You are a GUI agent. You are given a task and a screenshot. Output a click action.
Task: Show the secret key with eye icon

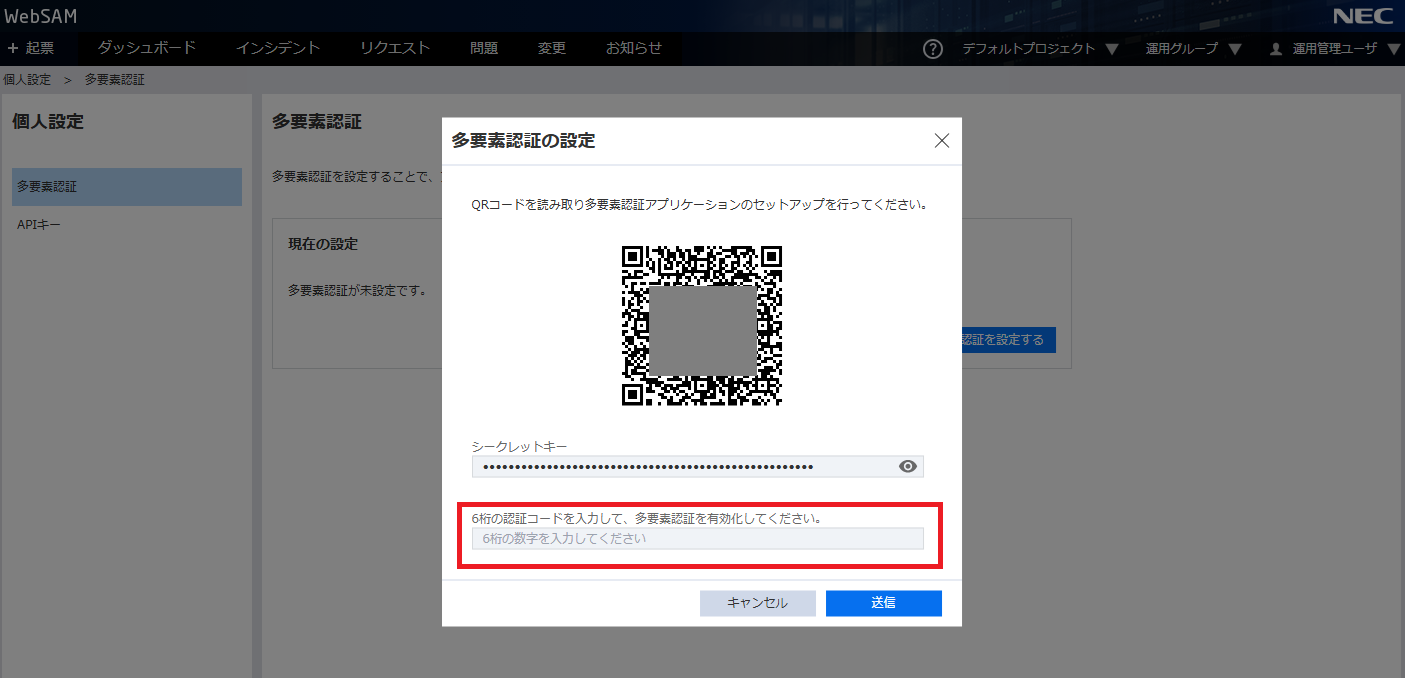click(x=908, y=466)
